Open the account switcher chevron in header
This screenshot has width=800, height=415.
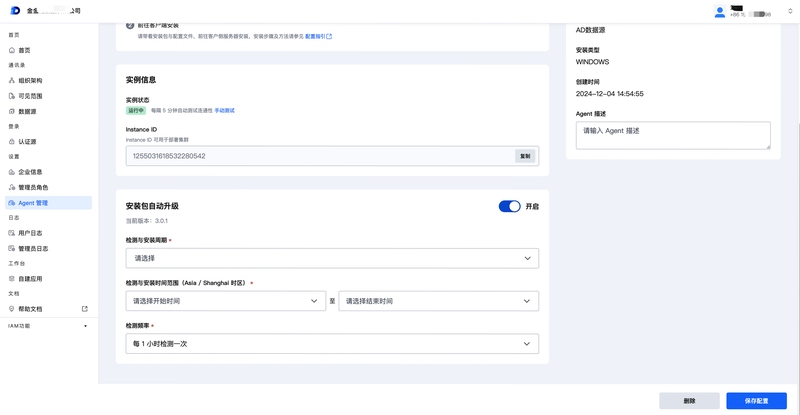click(790, 11)
